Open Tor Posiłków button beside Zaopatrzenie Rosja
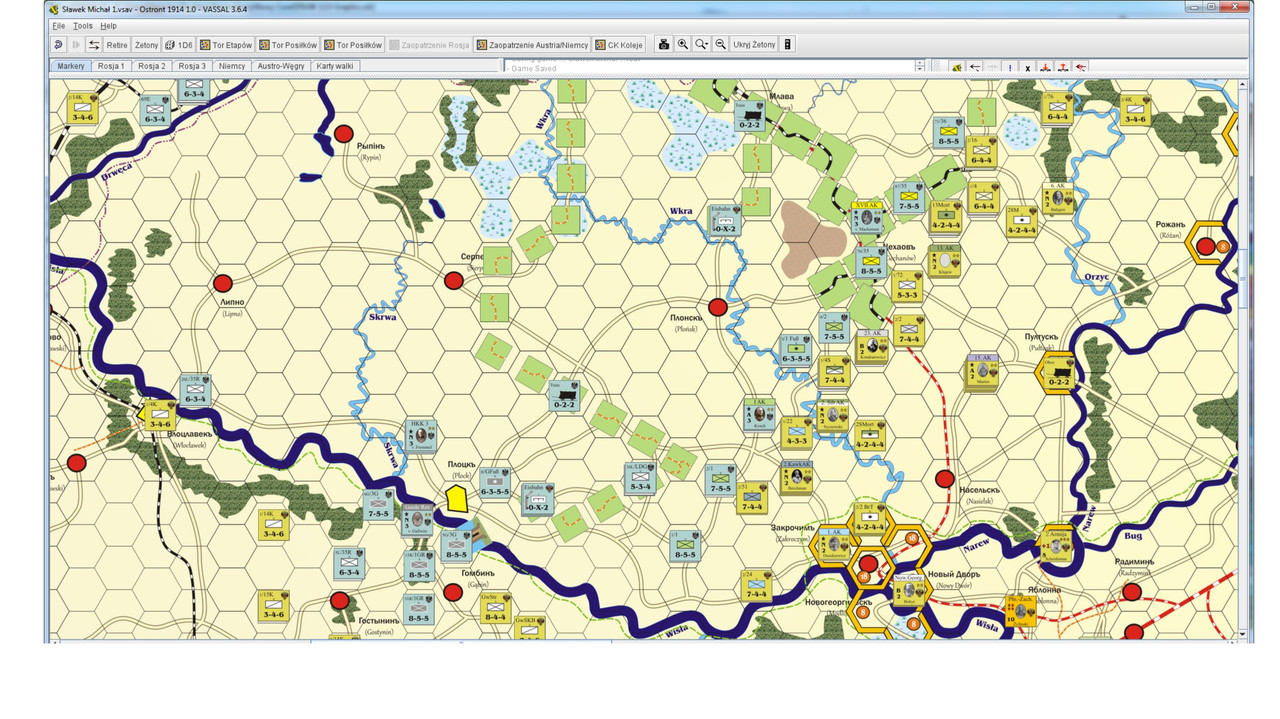The image size is (1280, 719). tap(353, 45)
